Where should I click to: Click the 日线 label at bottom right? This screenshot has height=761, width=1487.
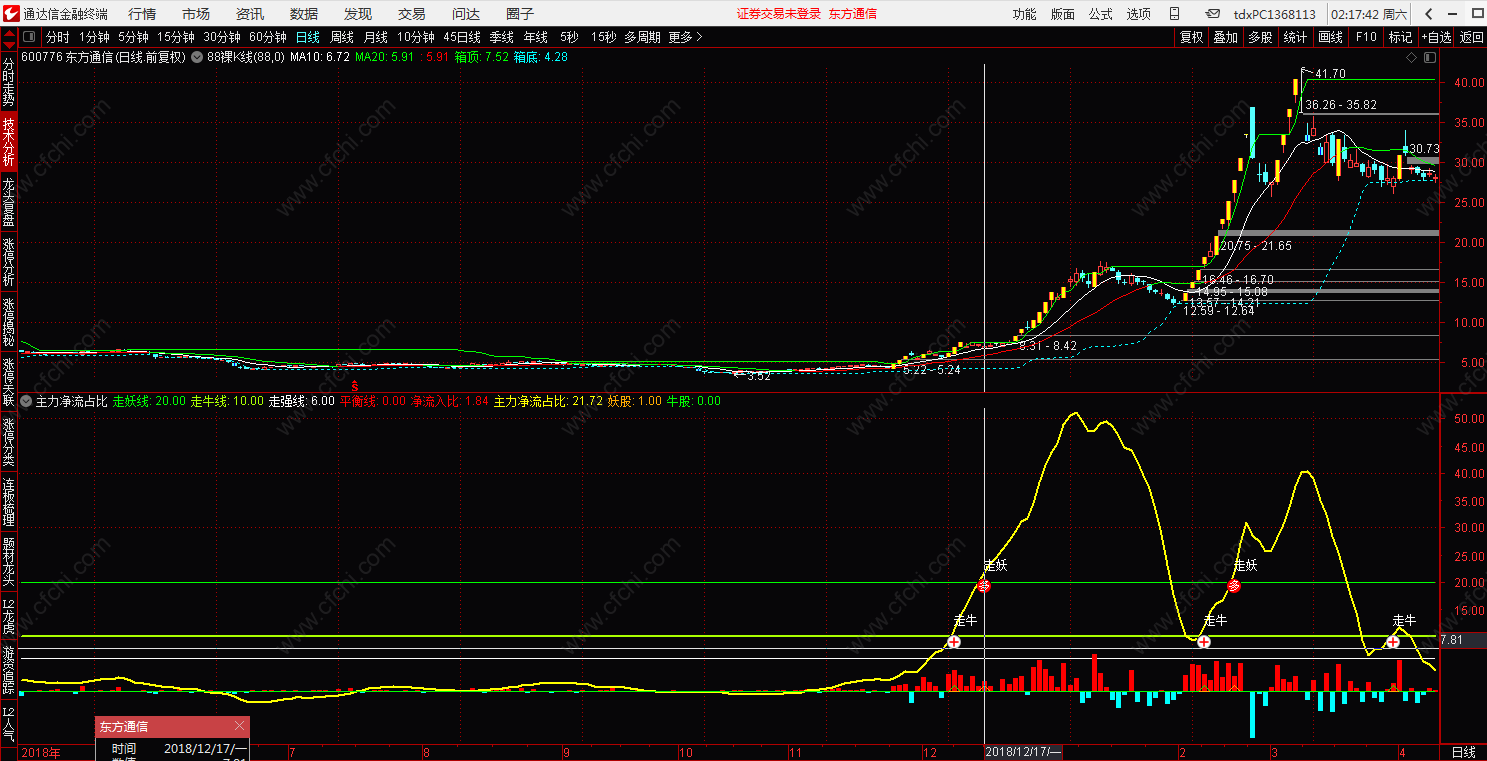pos(1463,752)
